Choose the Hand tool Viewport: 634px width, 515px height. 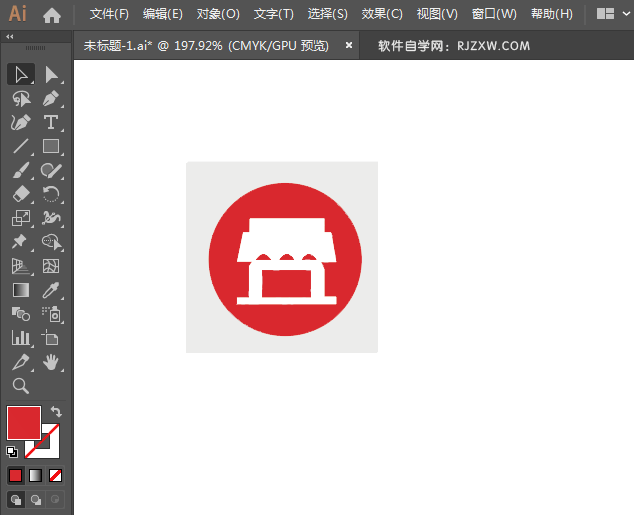[51, 362]
